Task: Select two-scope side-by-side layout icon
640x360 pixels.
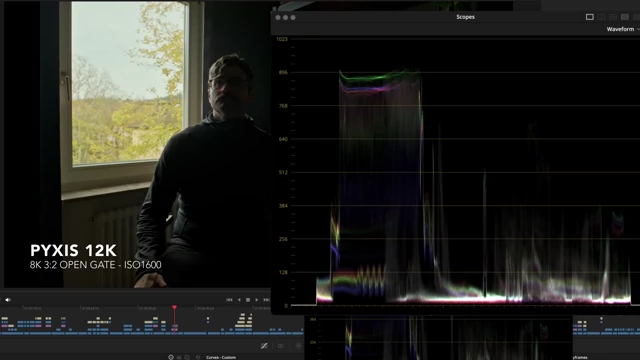Action: (601, 17)
